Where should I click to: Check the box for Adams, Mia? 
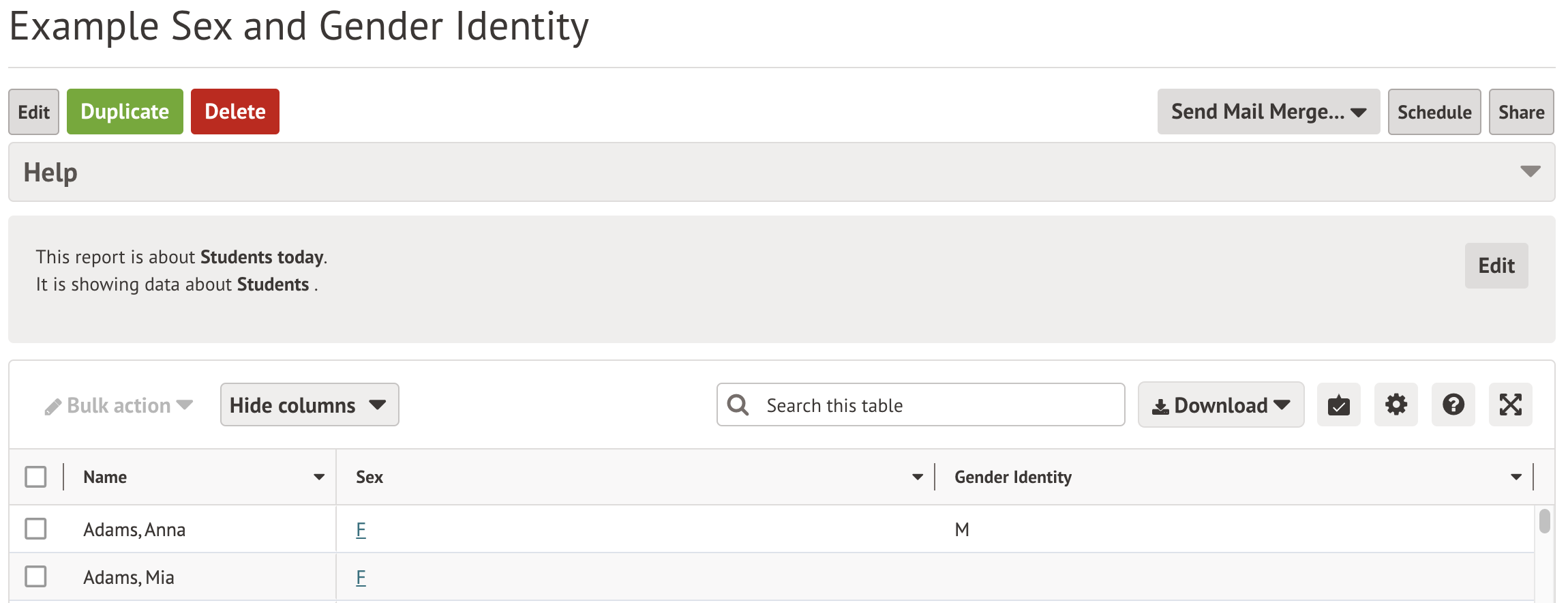[x=35, y=576]
